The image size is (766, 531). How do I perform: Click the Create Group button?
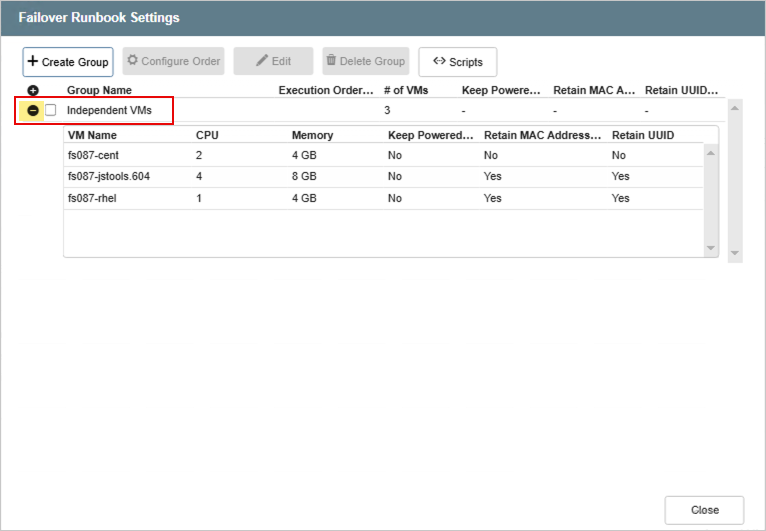point(67,62)
